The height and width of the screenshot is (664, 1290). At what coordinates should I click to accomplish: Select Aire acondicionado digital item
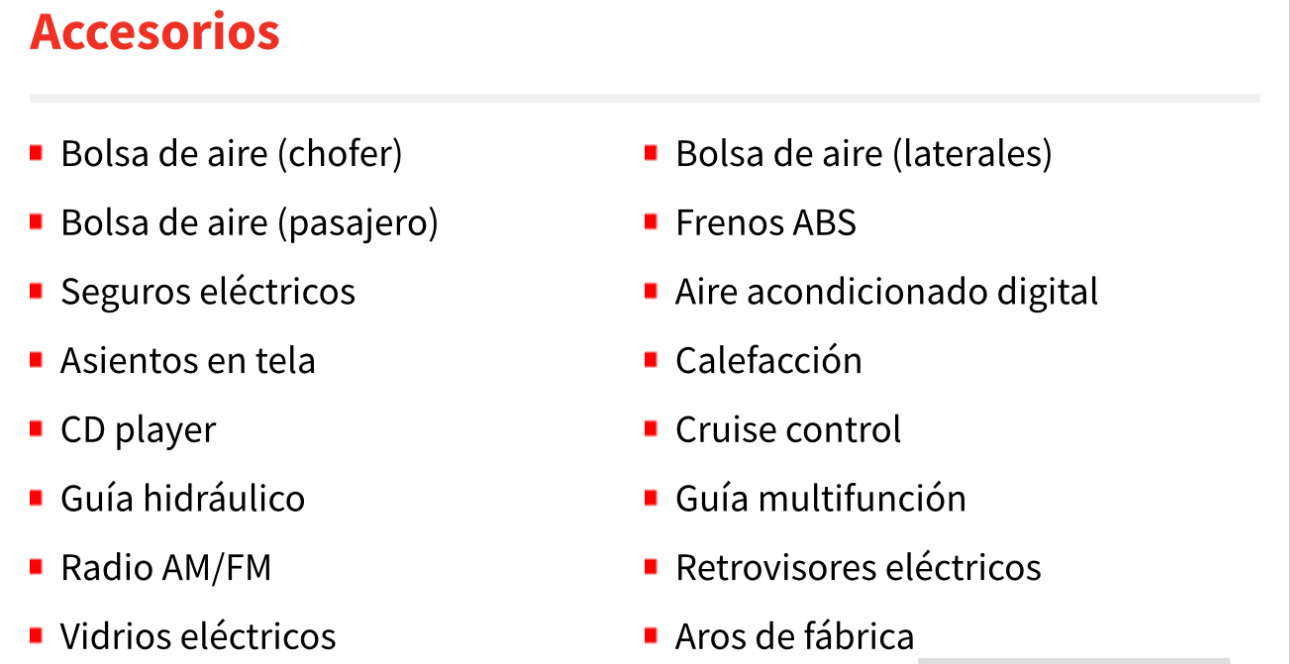[x=887, y=292]
